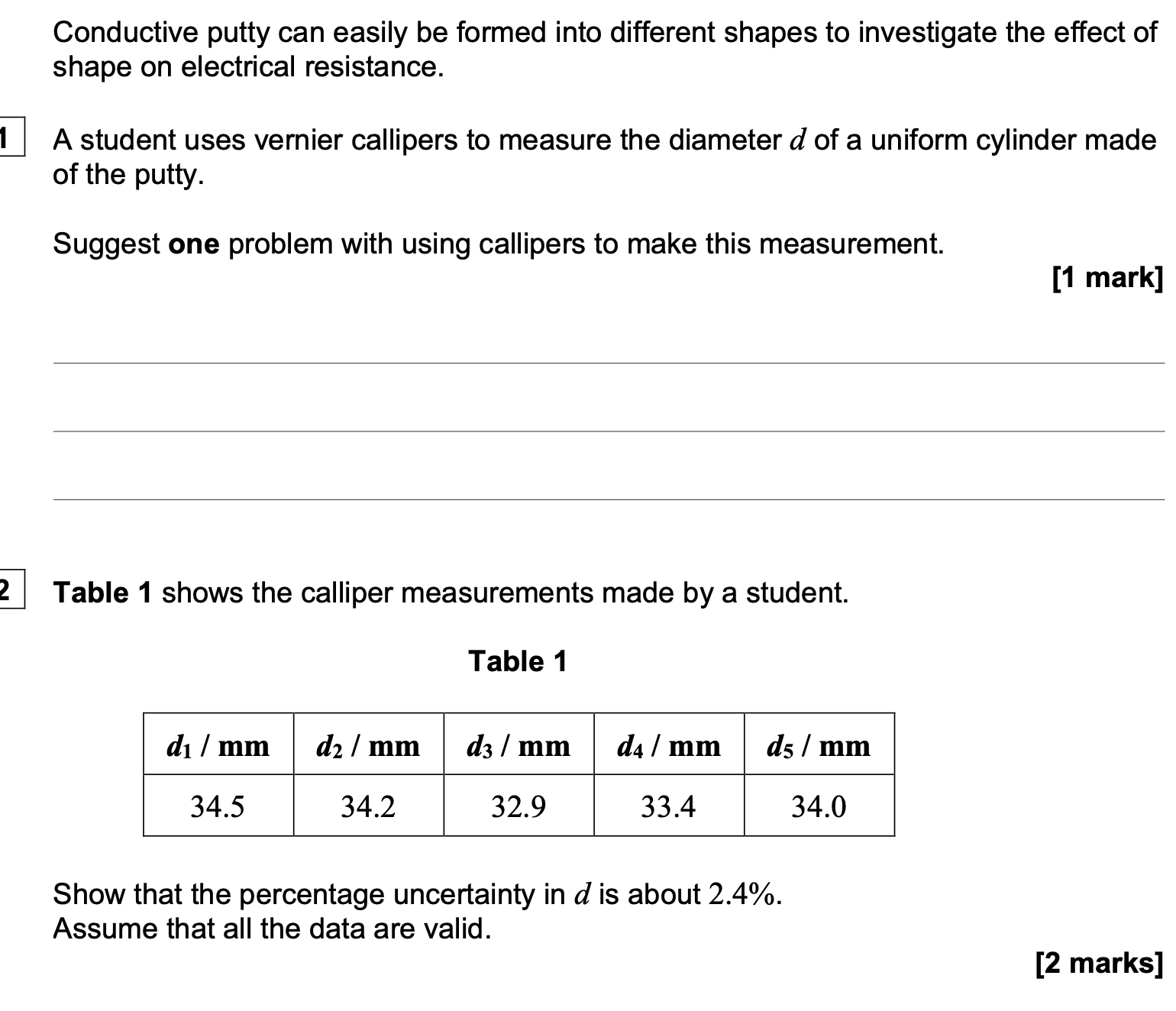Select the d4 / mm header cell

[669, 745]
